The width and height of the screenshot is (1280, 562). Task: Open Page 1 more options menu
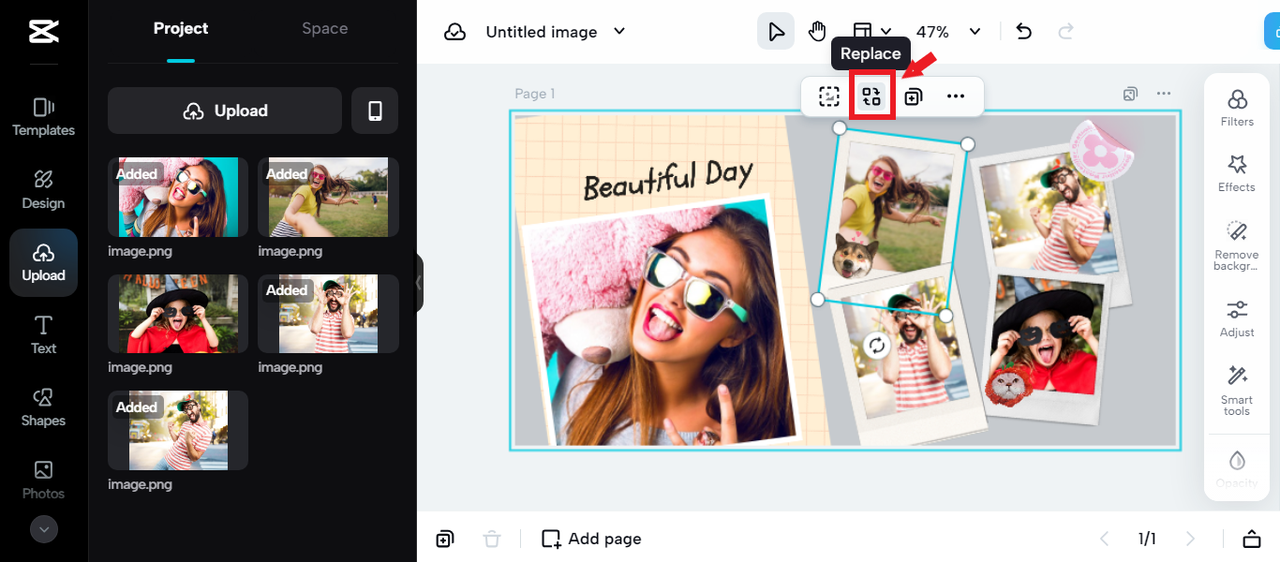click(x=1163, y=94)
